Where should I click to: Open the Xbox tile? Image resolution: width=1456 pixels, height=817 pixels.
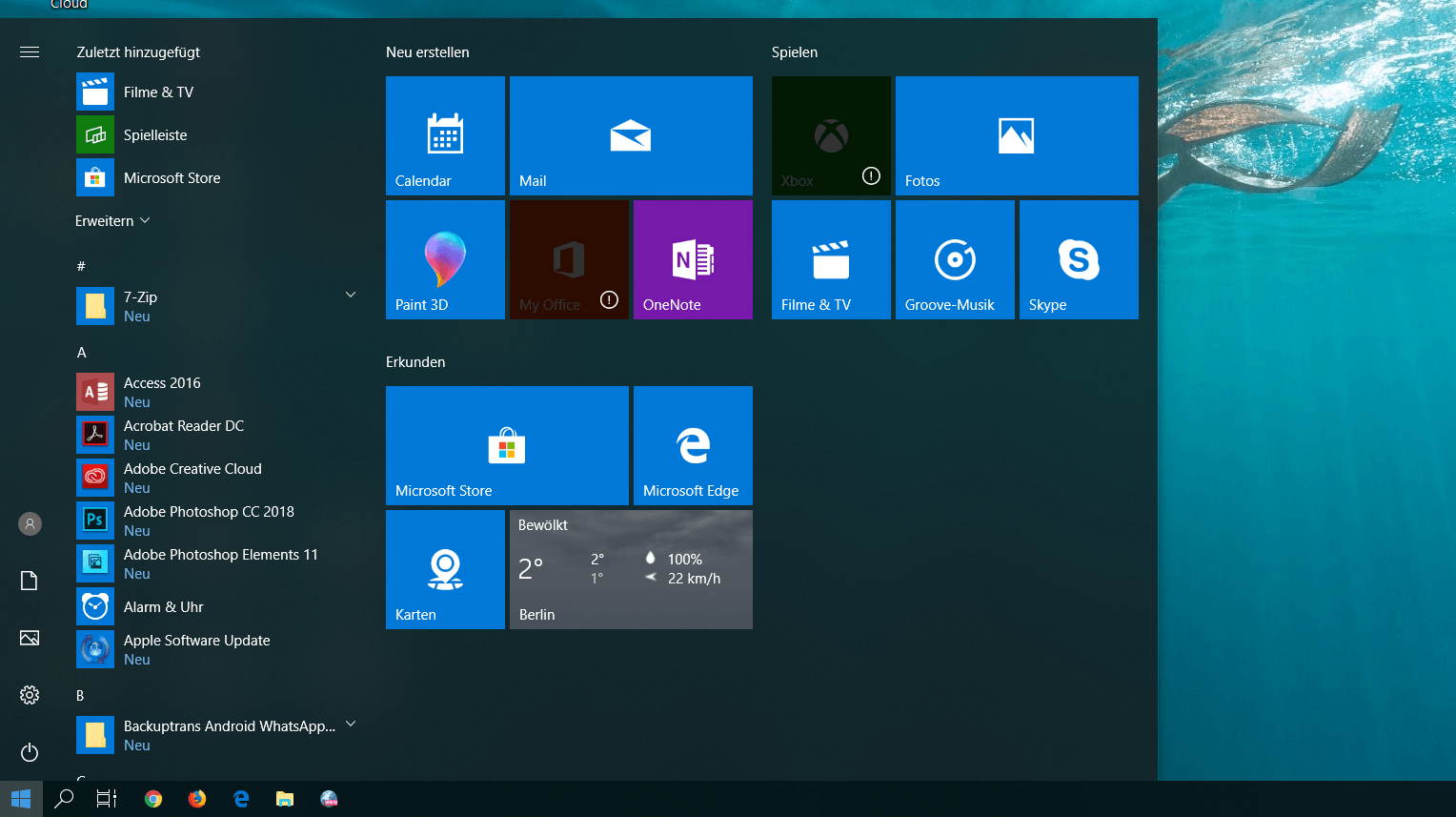[x=831, y=135]
